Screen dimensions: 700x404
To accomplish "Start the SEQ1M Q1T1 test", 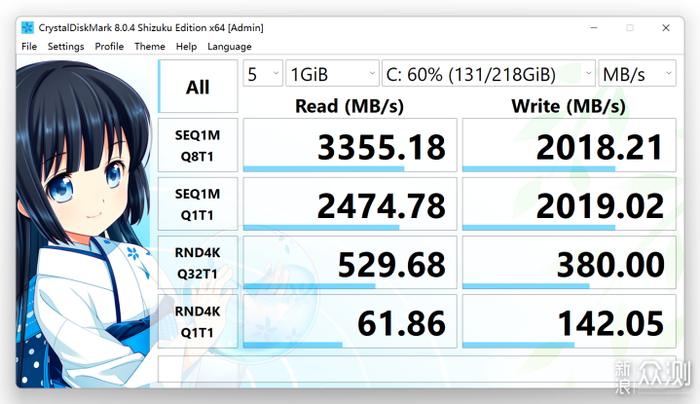I will pyautogui.click(x=198, y=204).
